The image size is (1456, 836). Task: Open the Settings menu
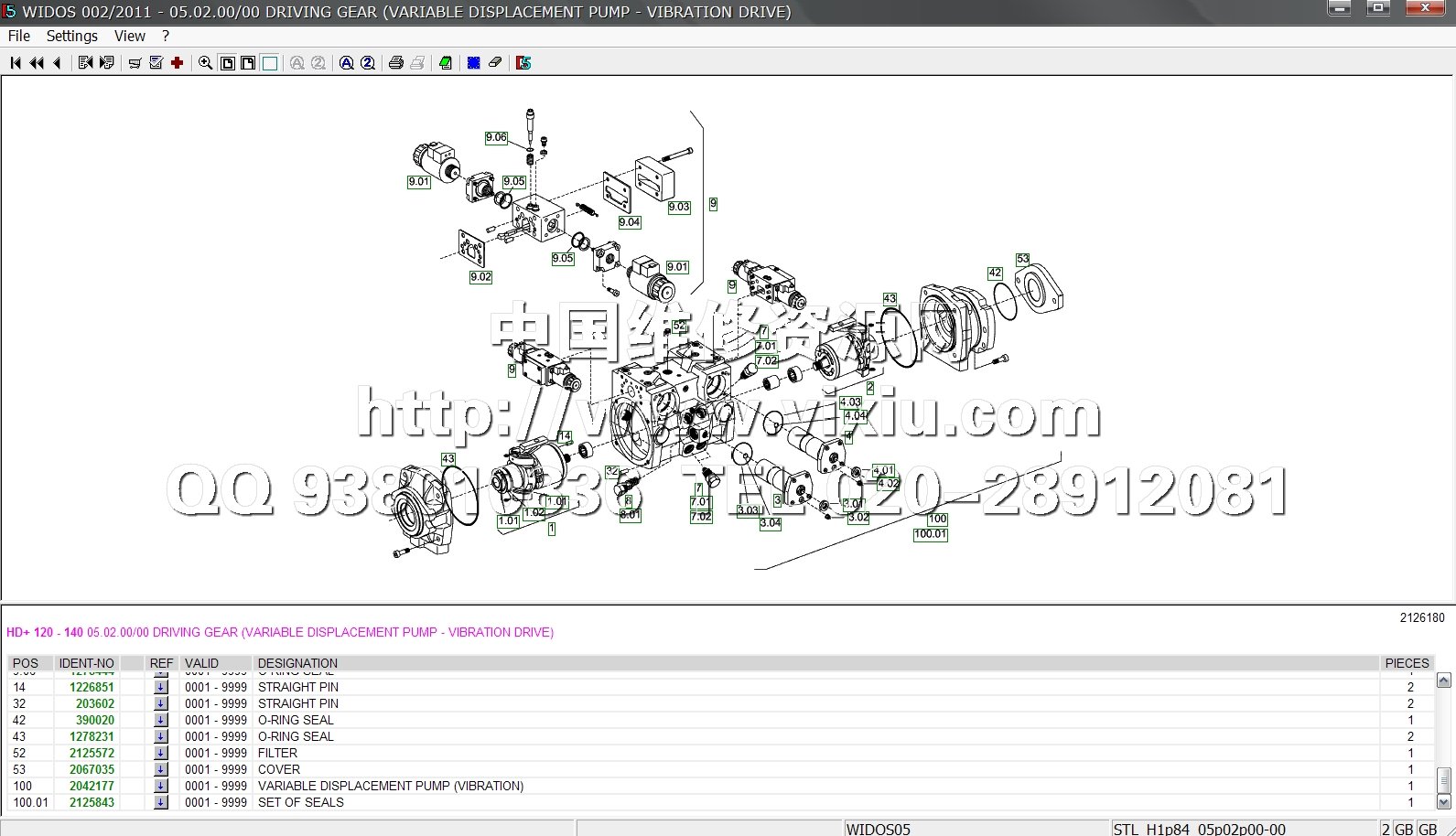[71, 36]
